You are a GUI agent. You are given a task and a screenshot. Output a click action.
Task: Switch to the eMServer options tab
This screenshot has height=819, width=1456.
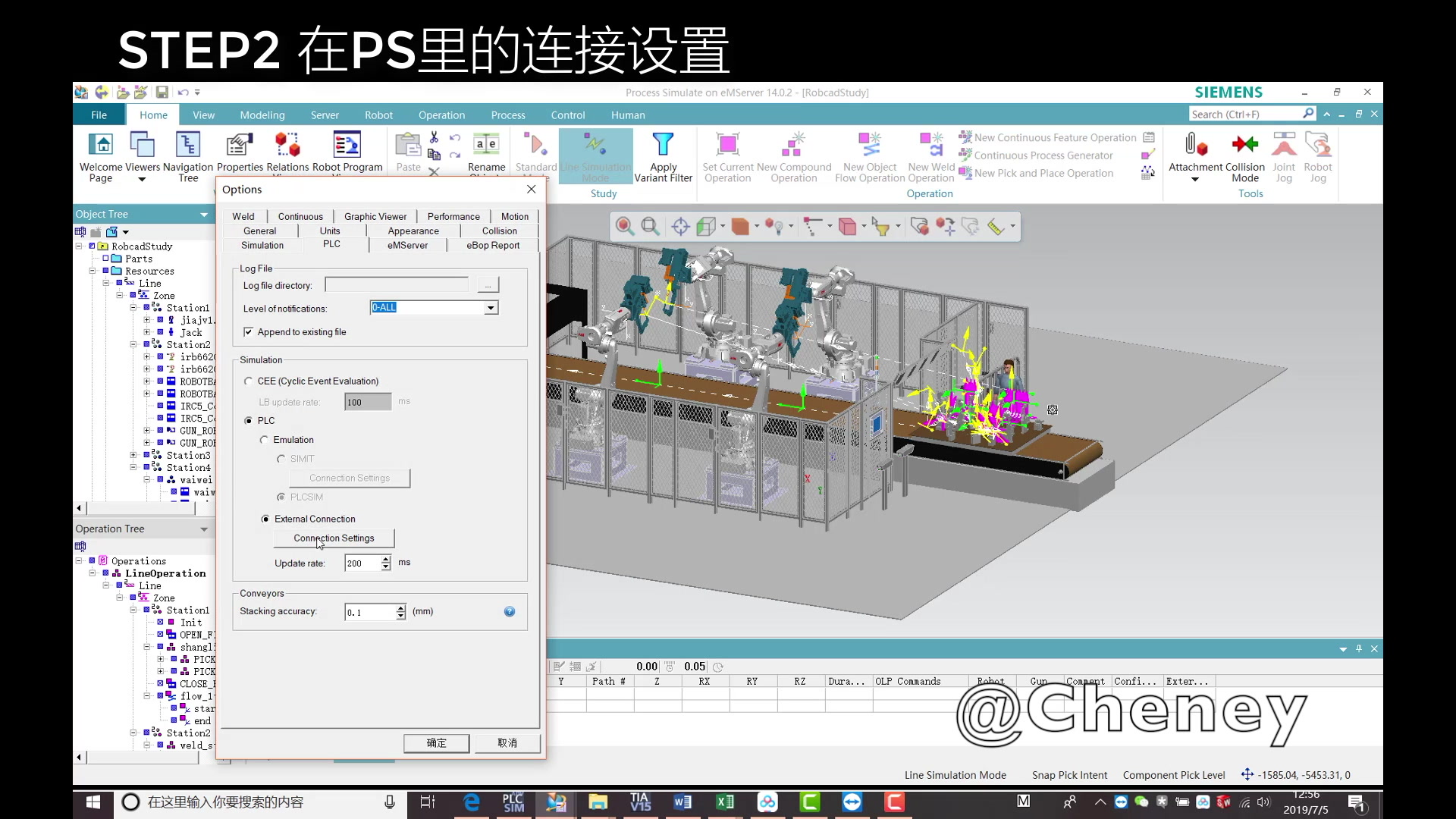tap(407, 245)
